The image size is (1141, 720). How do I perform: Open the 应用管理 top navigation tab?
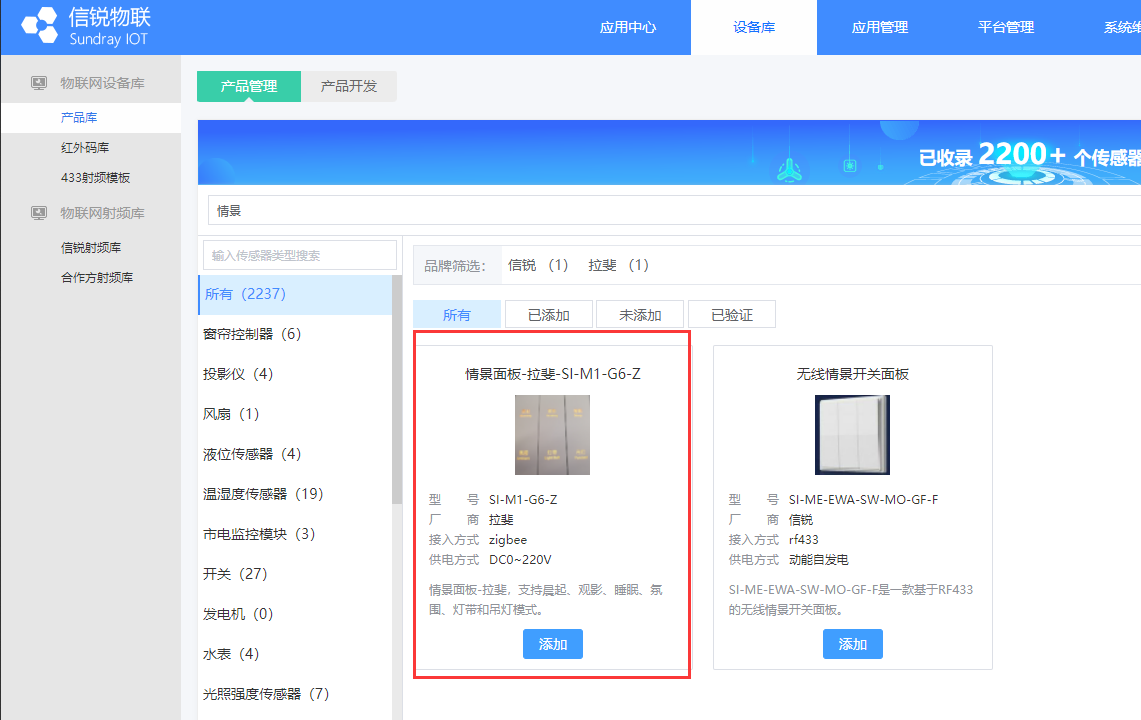coord(880,27)
